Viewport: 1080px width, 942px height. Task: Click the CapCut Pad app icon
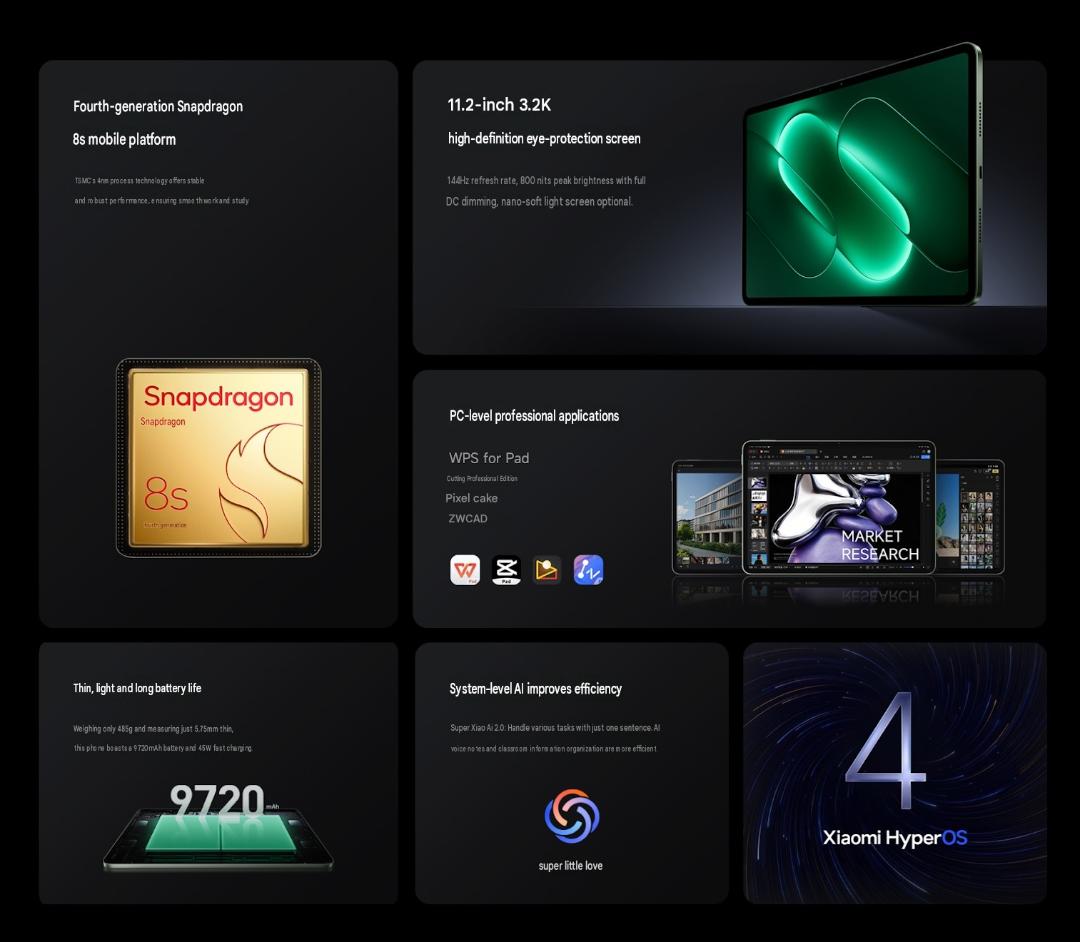tap(506, 570)
